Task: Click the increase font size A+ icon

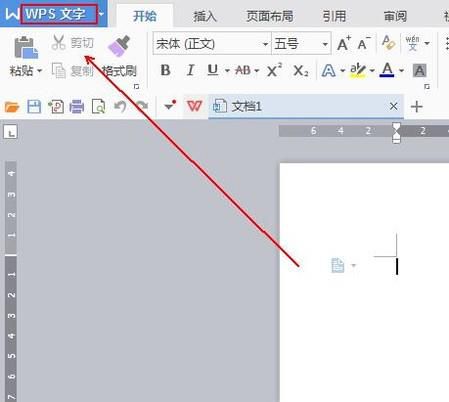Action: (x=344, y=43)
